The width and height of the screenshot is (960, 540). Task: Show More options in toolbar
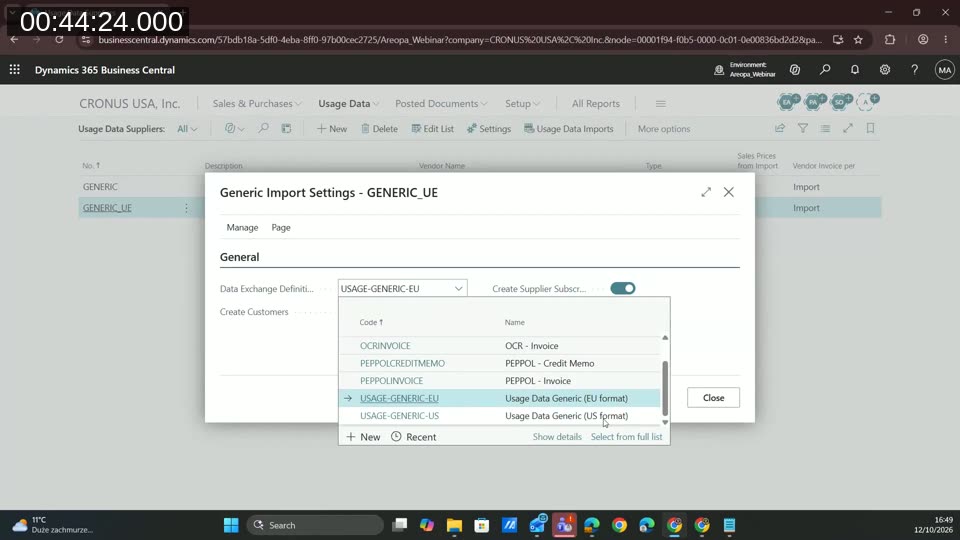[x=664, y=129]
